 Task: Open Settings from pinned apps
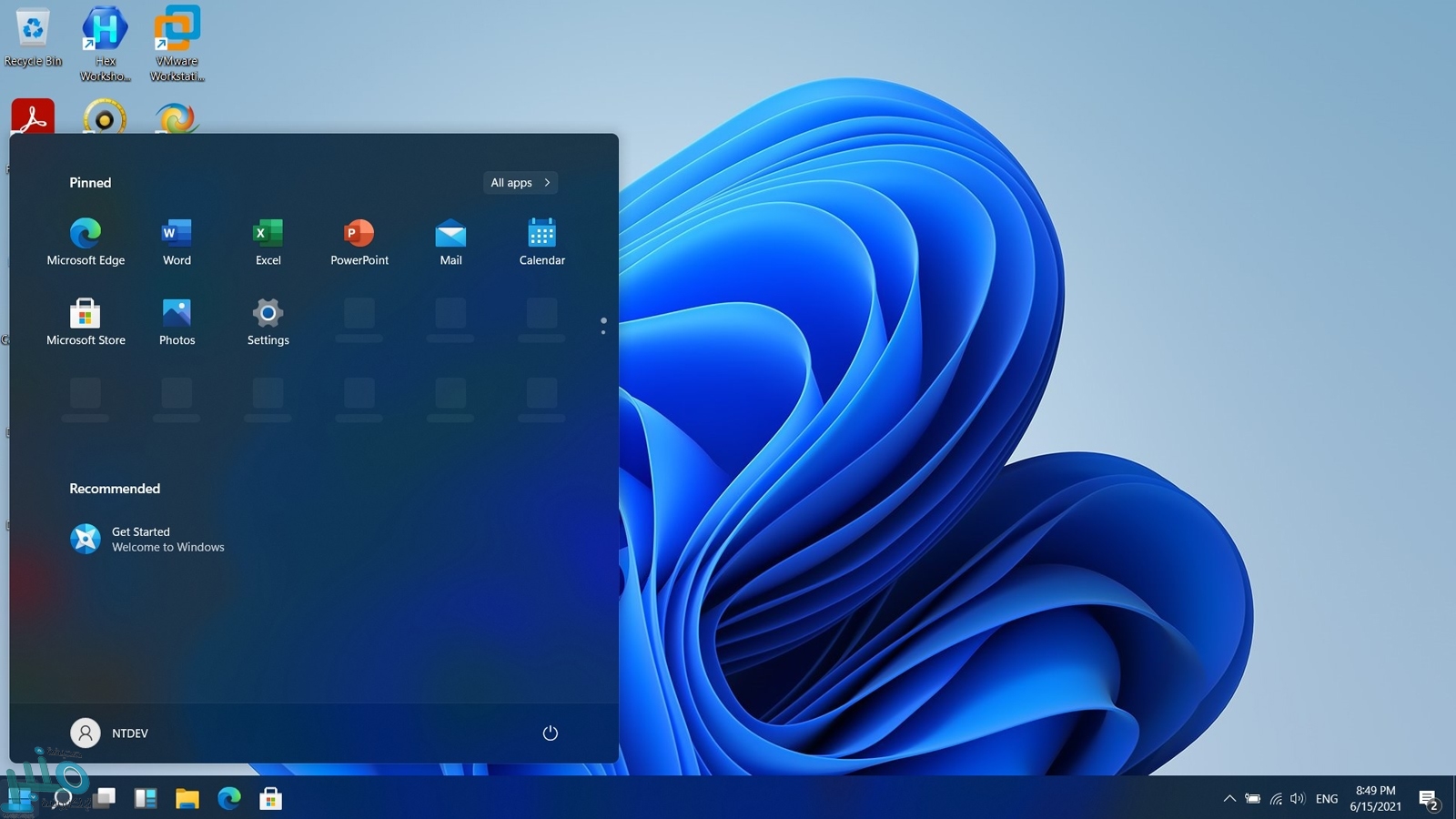click(268, 322)
